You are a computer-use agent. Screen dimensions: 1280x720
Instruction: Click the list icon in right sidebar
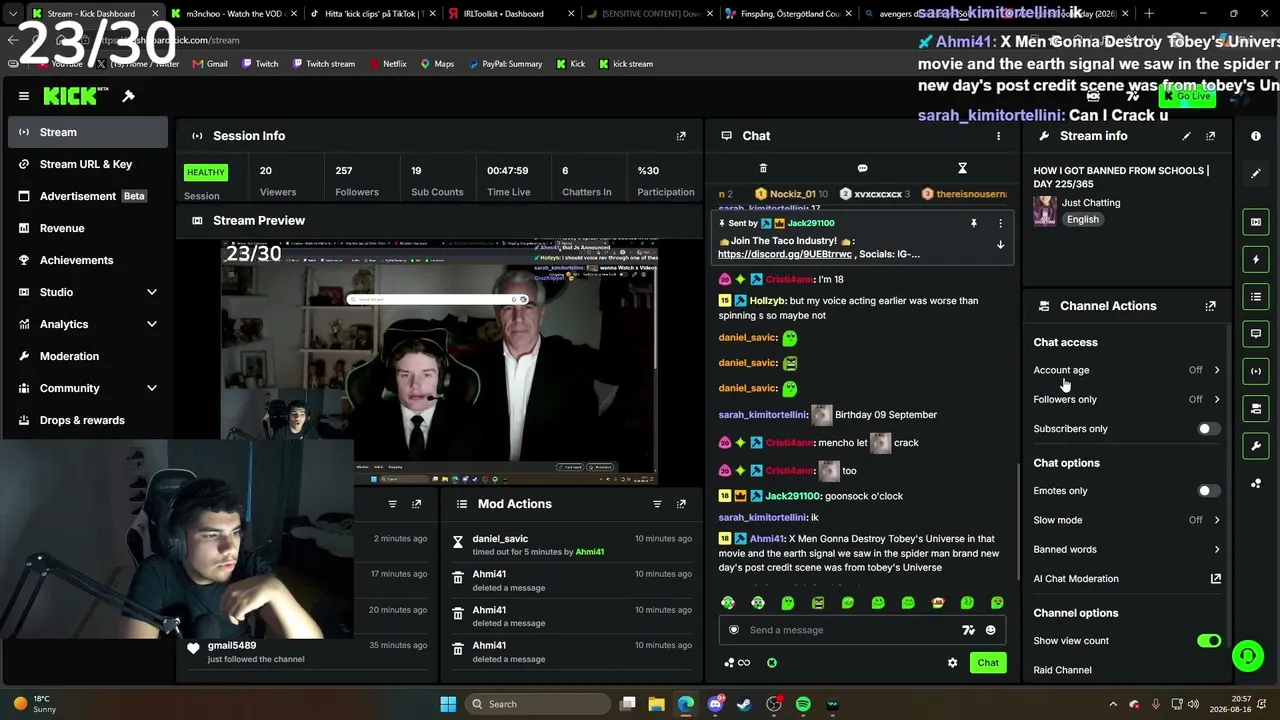(1256, 297)
